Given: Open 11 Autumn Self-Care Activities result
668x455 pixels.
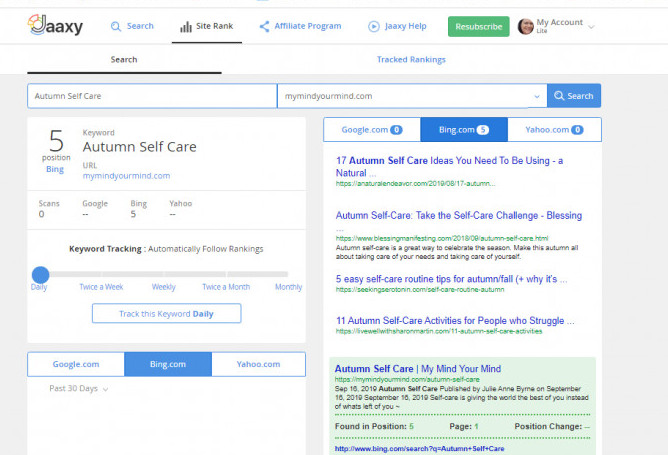Looking at the screenshot, I should click(x=455, y=320).
